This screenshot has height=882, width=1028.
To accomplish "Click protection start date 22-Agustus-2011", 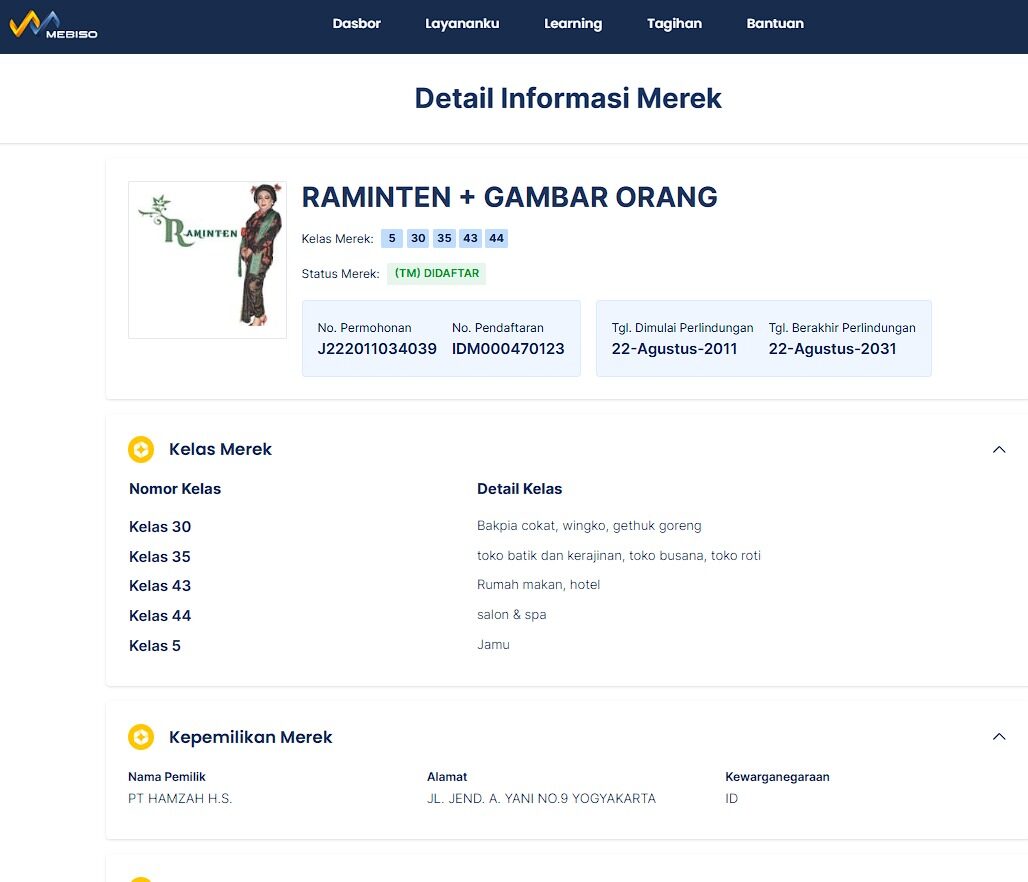I will 674,349.
